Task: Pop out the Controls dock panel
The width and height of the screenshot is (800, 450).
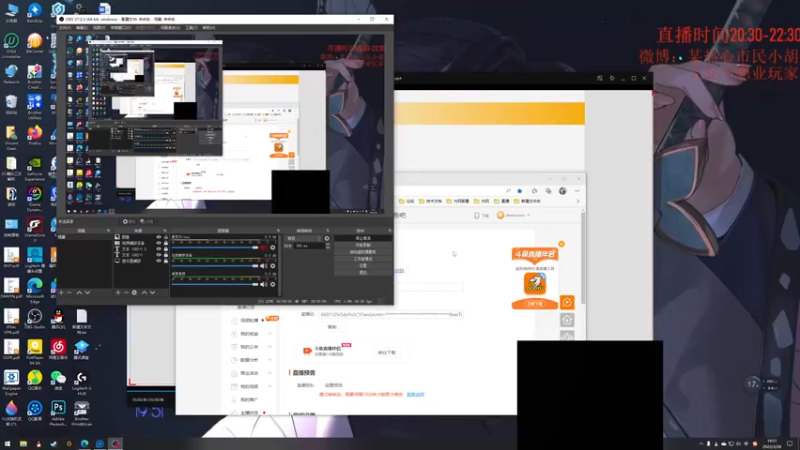Action: 390,231
